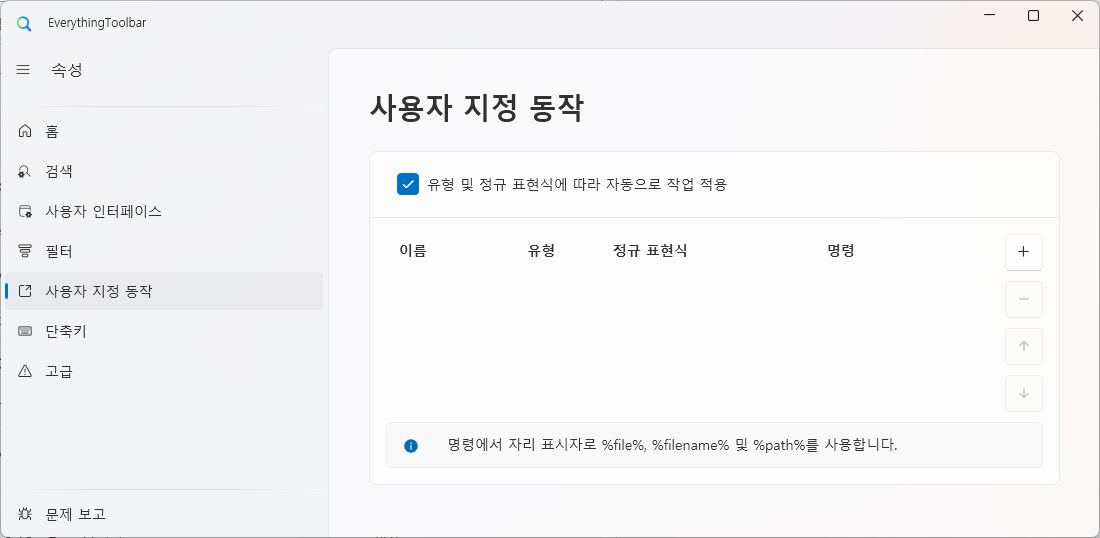
Task: Select 사용자 지정 동작 in sidebar
Action: click(x=164, y=291)
